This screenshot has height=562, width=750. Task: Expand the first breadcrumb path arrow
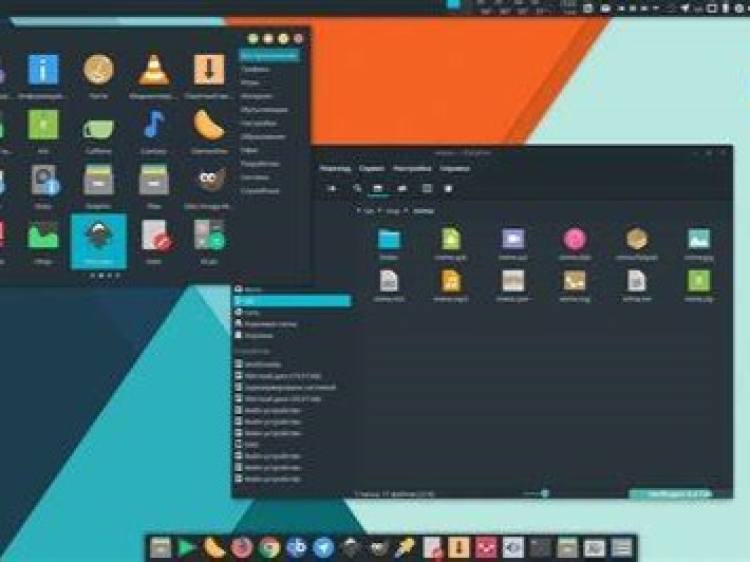tap(360, 211)
